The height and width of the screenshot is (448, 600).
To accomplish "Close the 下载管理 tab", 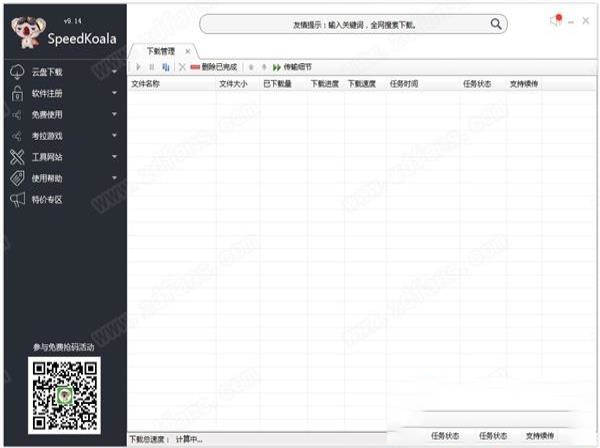I will (x=187, y=50).
